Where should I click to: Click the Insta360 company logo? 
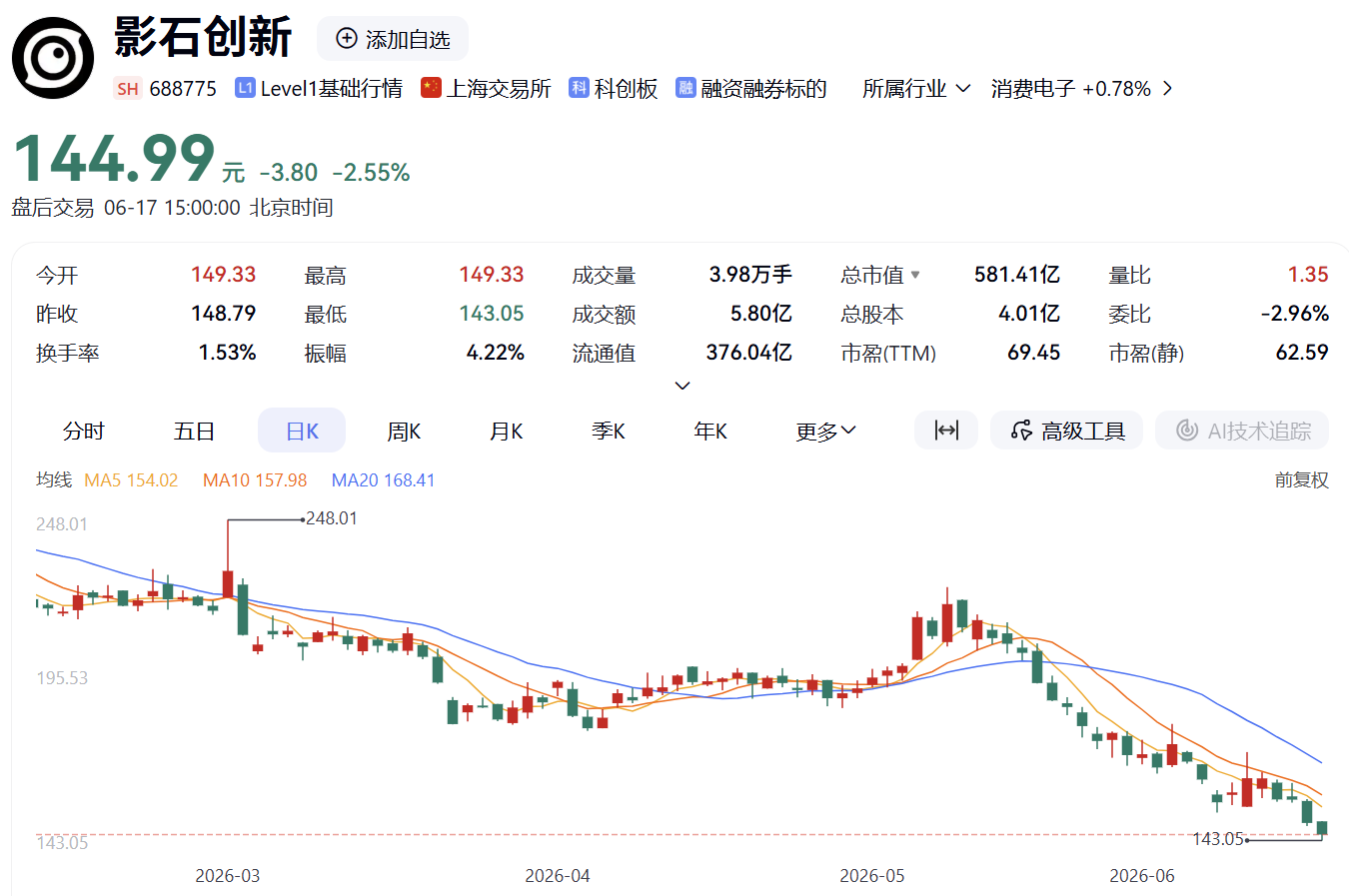[53, 58]
